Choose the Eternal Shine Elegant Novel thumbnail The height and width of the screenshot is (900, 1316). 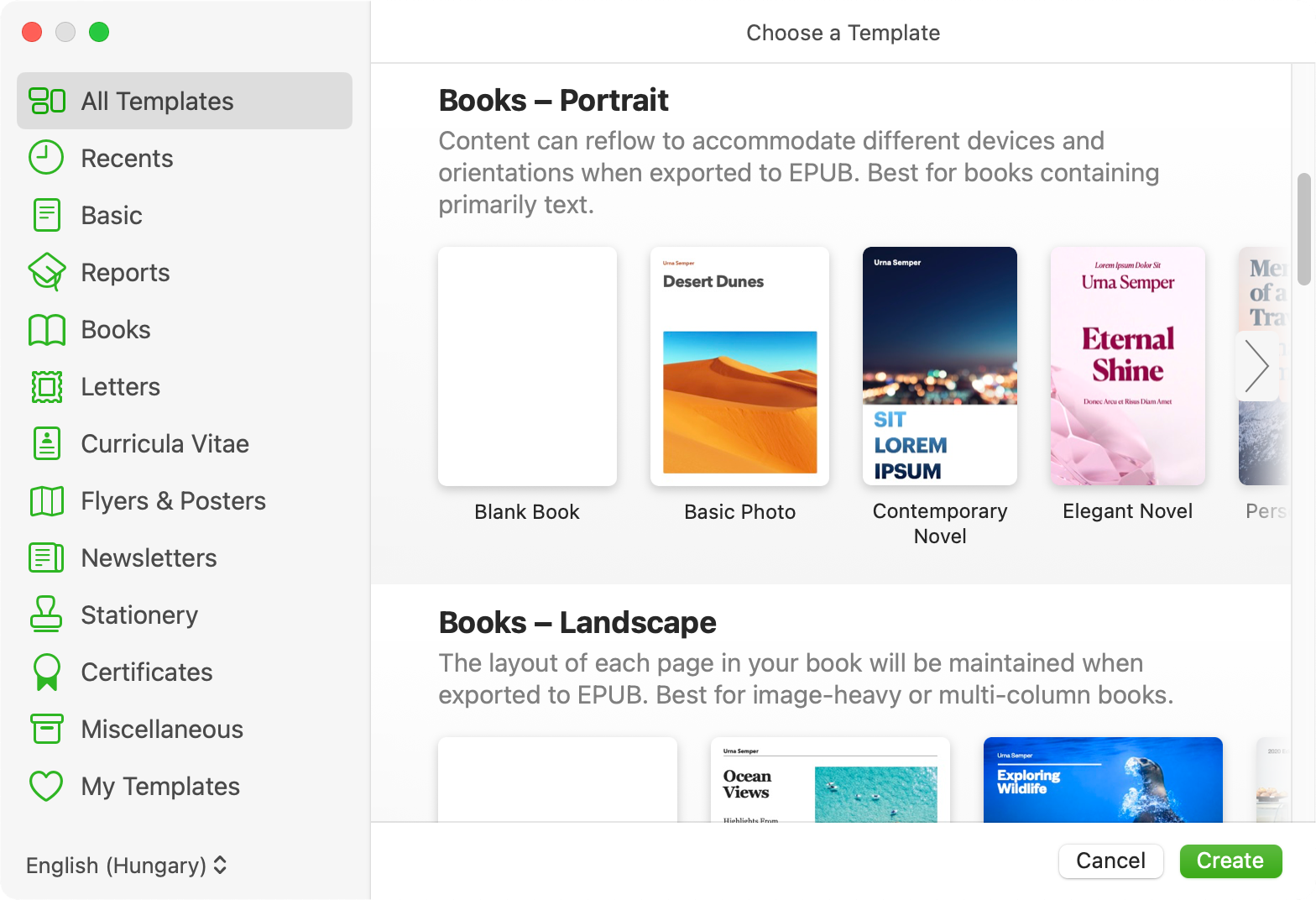click(x=1128, y=366)
